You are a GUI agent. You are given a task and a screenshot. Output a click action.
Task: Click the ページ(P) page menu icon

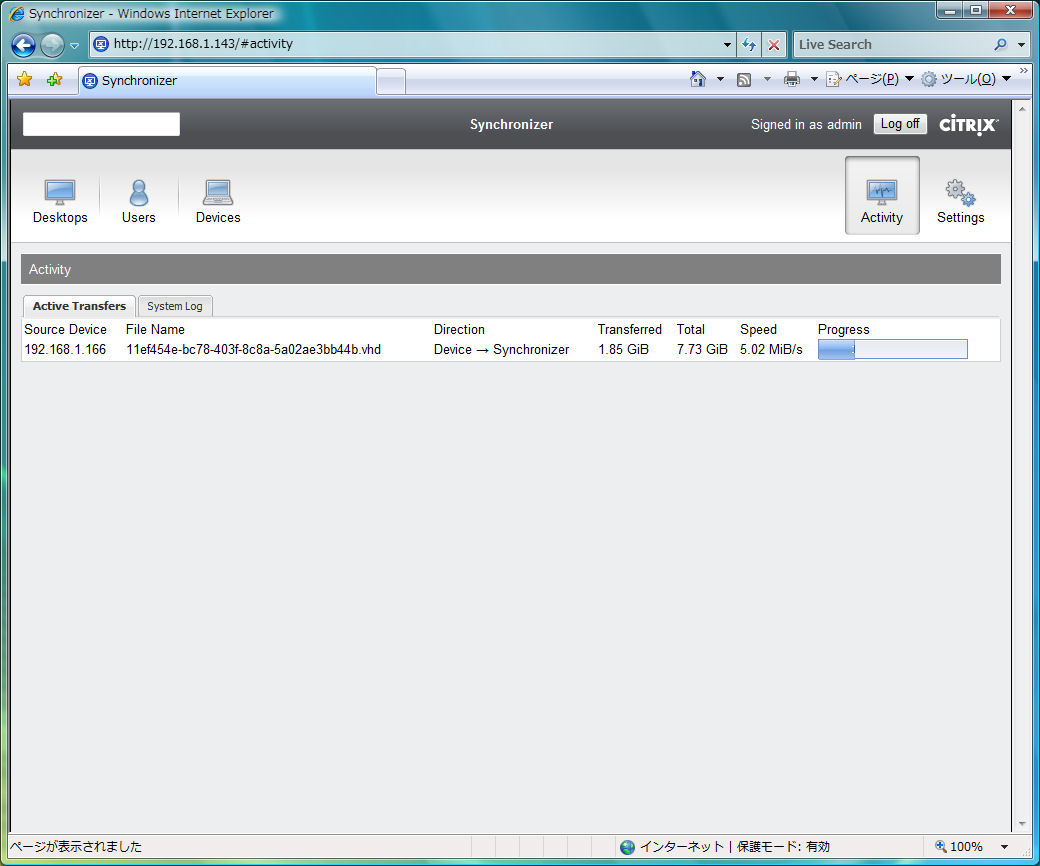(834, 80)
